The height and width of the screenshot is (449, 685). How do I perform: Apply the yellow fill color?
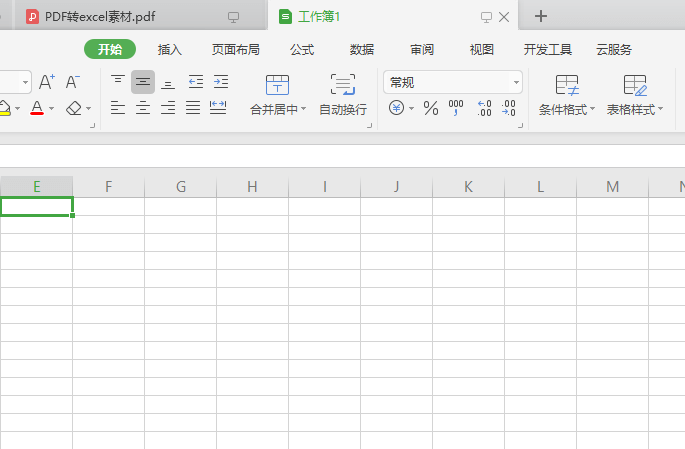click(x=4, y=108)
